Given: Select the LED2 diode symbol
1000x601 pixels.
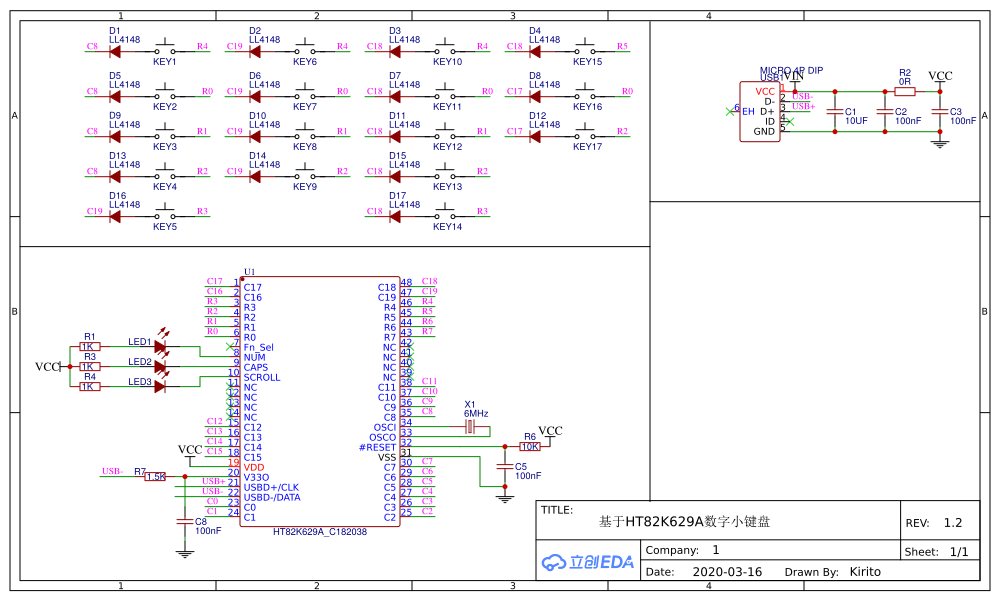Looking at the screenshot, I should click(x=161, y=366).
